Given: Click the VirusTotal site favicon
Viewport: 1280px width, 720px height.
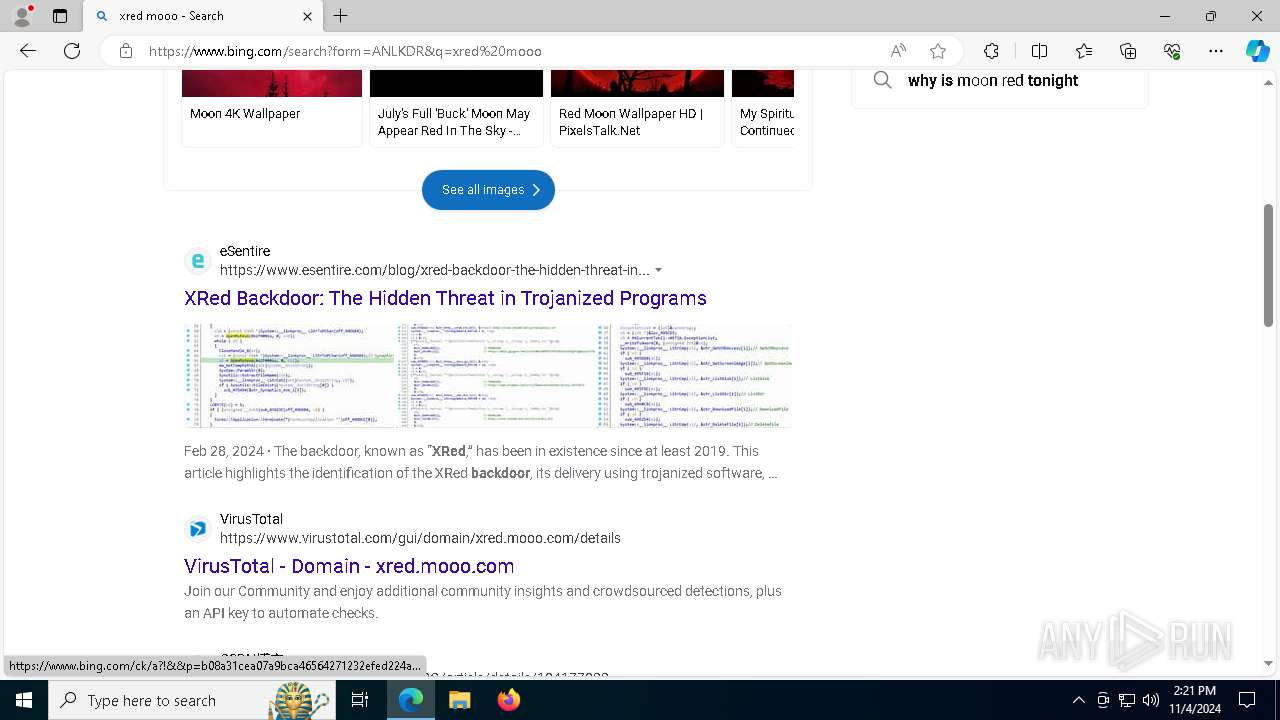Looking at the screenshot, I should (198, 529).
